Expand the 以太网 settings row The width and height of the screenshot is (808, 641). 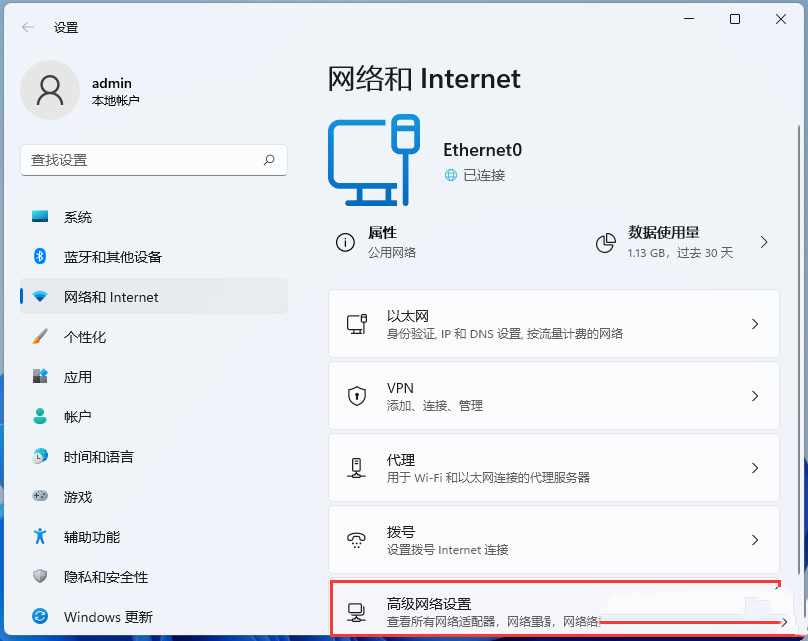pos(756,320)
